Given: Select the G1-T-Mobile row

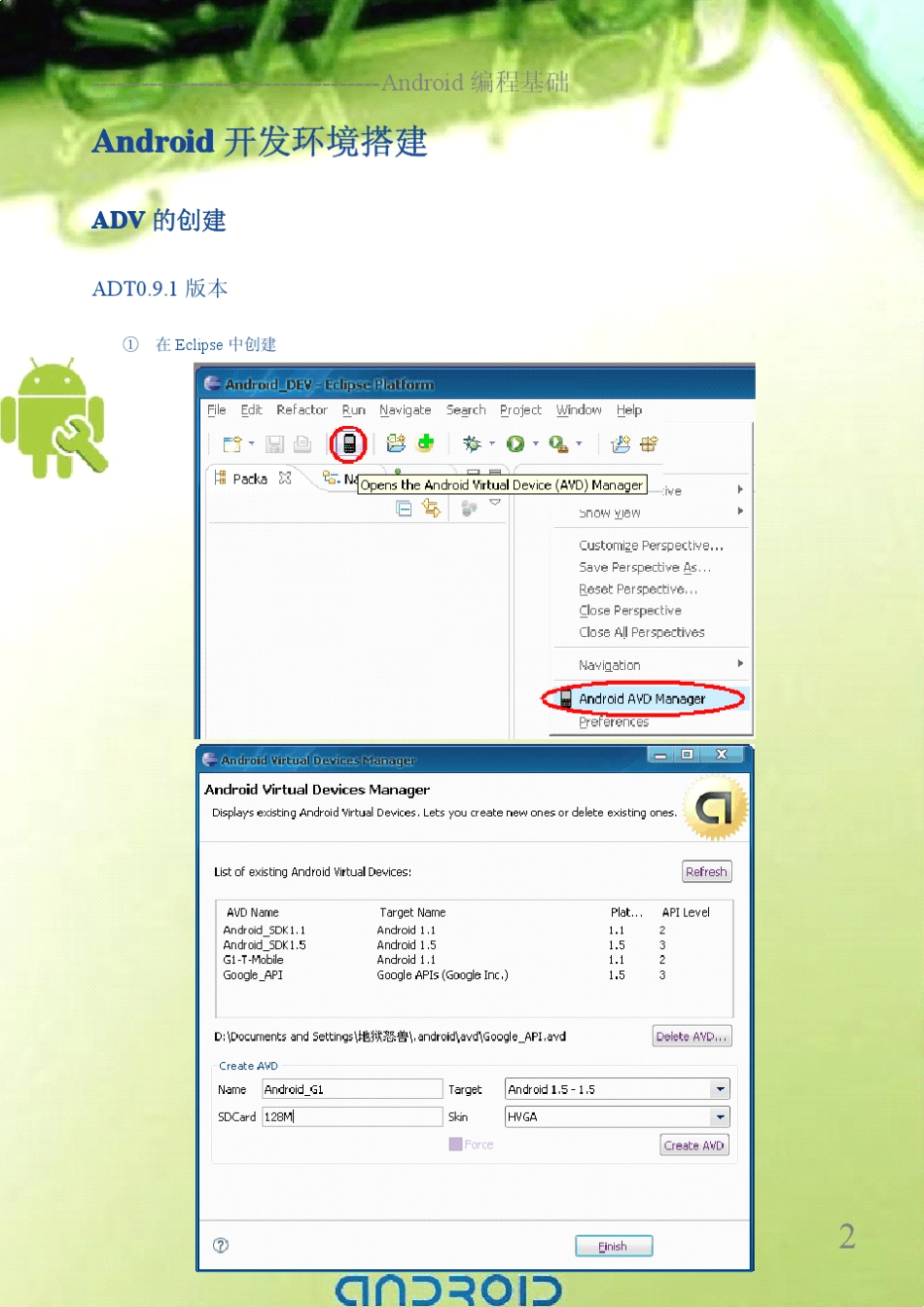Looking at the screenshot, I should tap(474, 960).
